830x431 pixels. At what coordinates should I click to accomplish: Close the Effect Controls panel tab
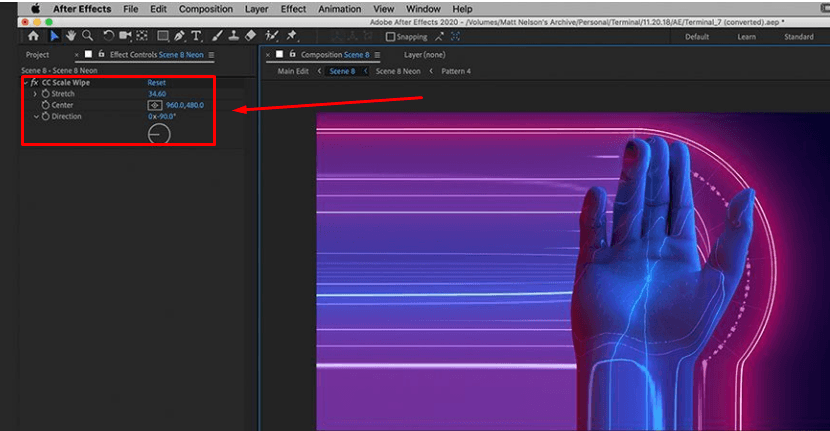pos(77,55)
